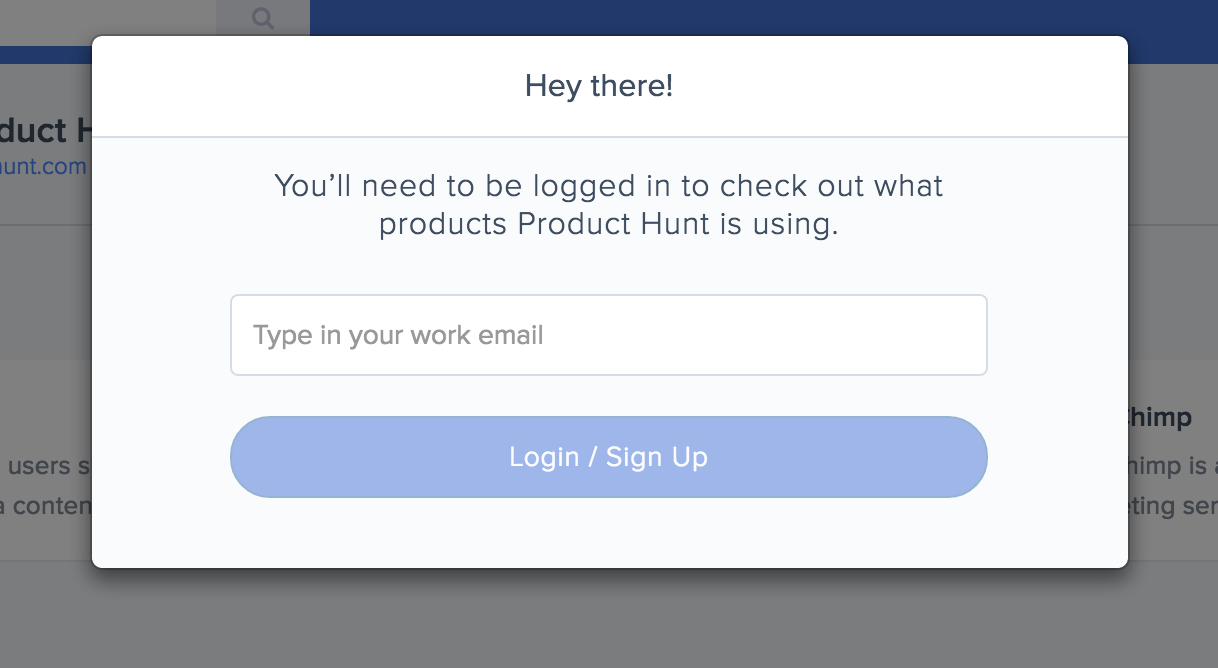The image size is (1218, 668).
Task: Click the white header strip of the dialog
Action: tap(609, 86)
